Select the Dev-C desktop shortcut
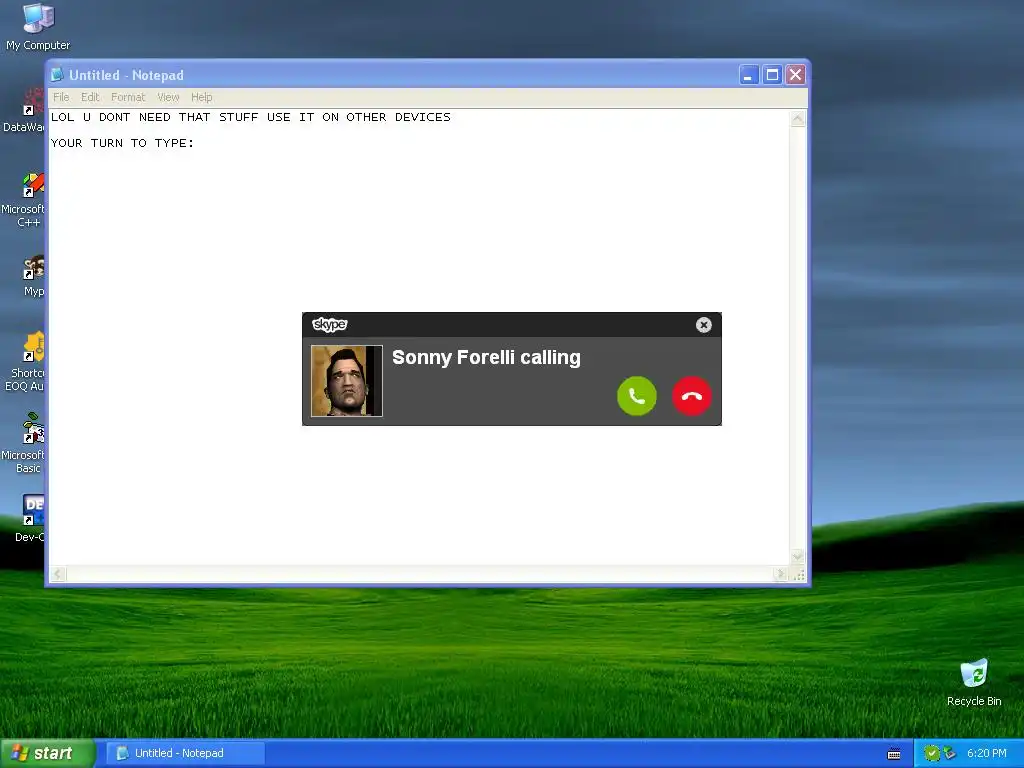This screenshot has height=768, width=1024. click(x=30, y=518)
